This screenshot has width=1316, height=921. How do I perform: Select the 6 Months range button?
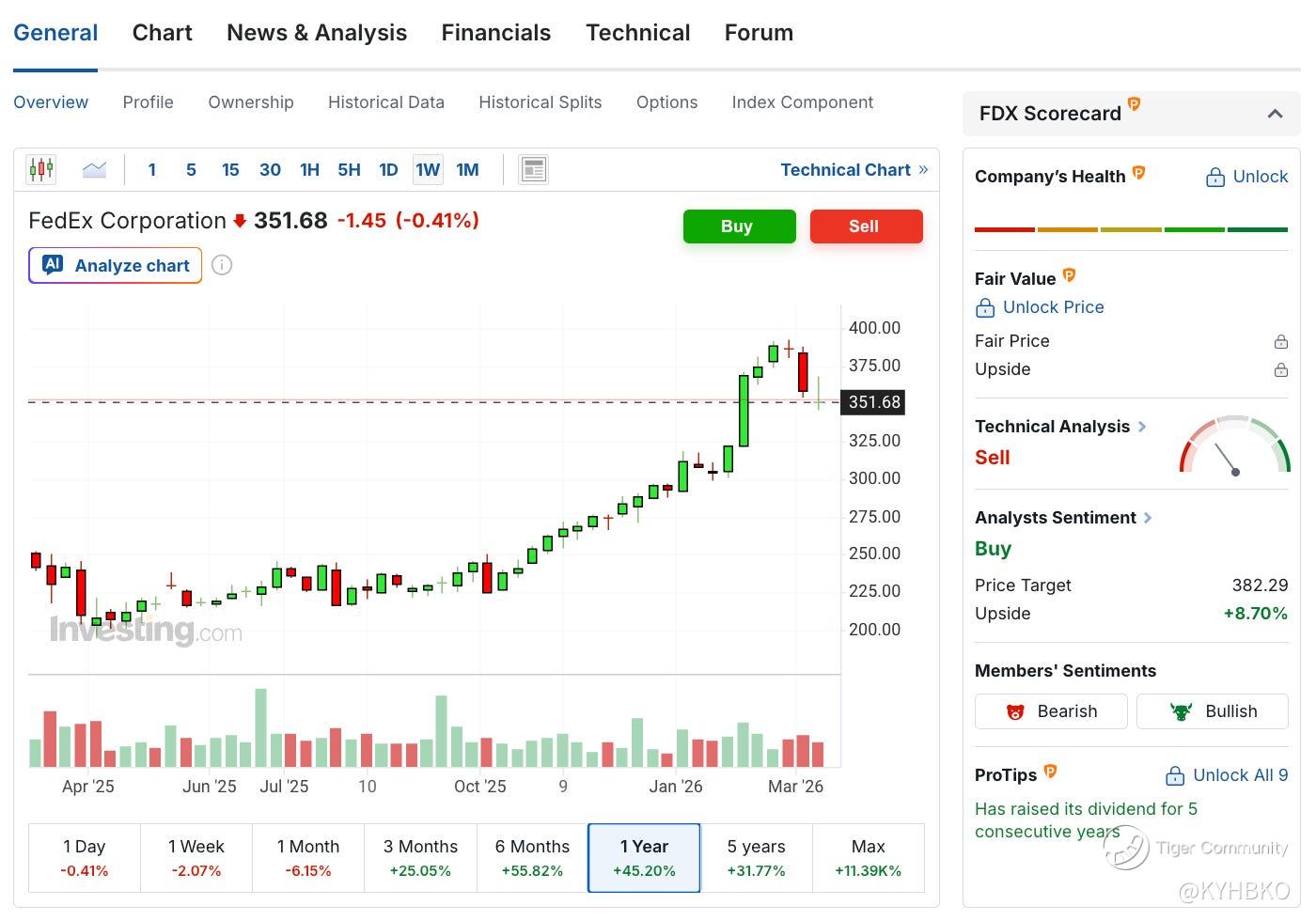tap(532, 858)
